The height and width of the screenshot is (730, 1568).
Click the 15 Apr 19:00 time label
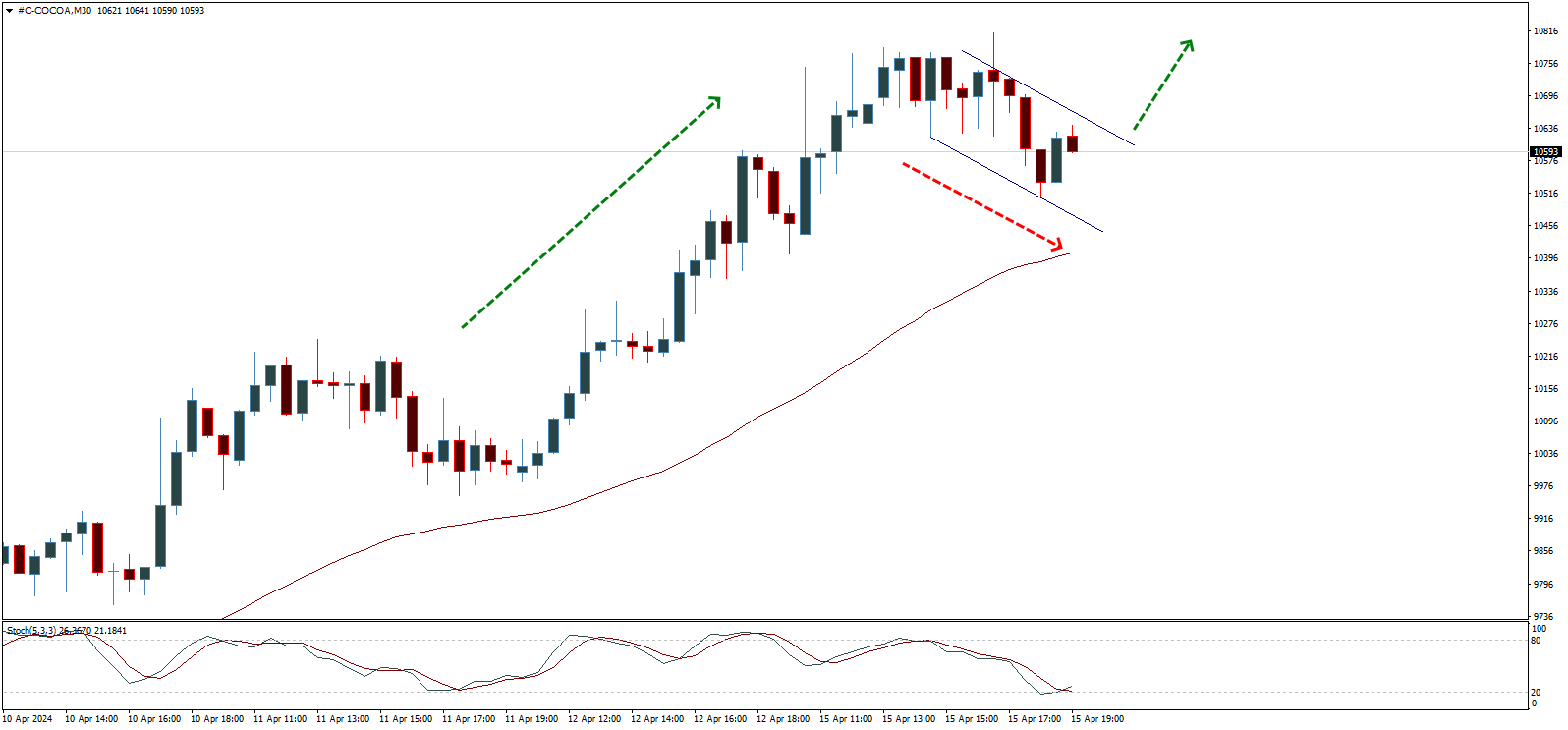coord(1097,719)
